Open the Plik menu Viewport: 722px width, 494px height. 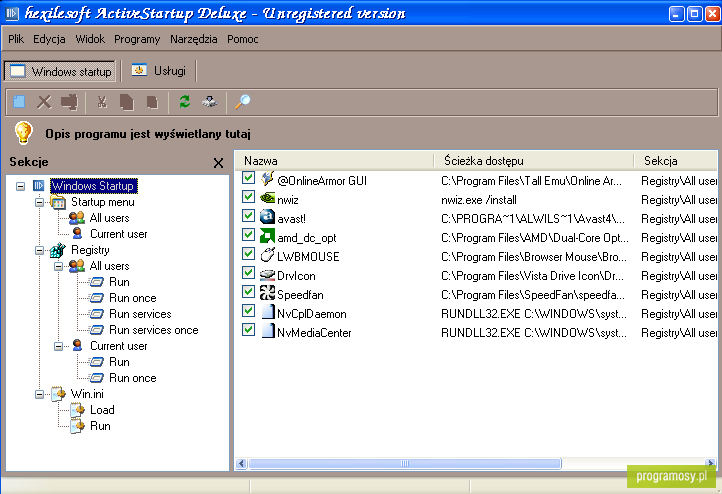click(x=16, y=39)
